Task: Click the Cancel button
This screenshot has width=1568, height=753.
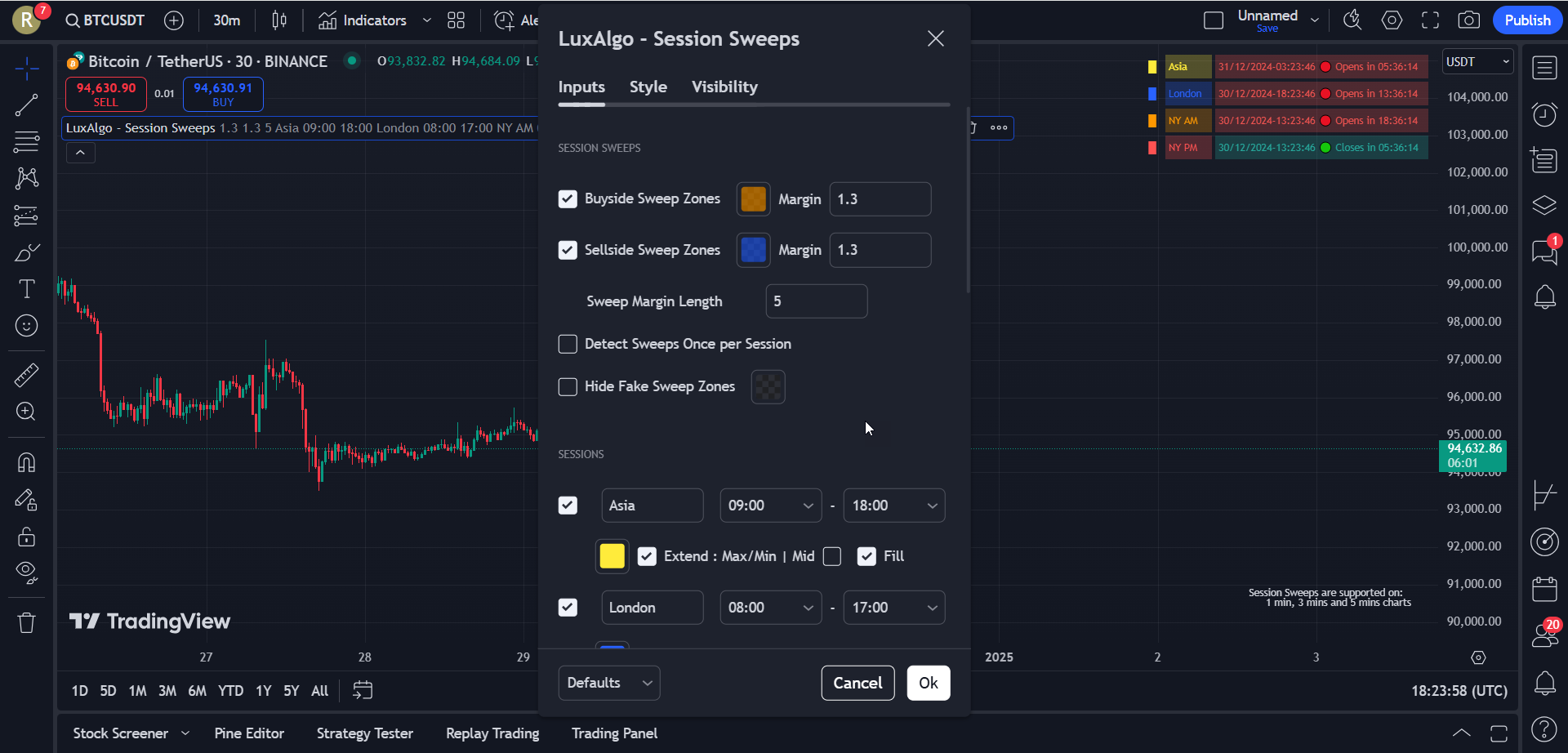Action: (x=857, y=683)
